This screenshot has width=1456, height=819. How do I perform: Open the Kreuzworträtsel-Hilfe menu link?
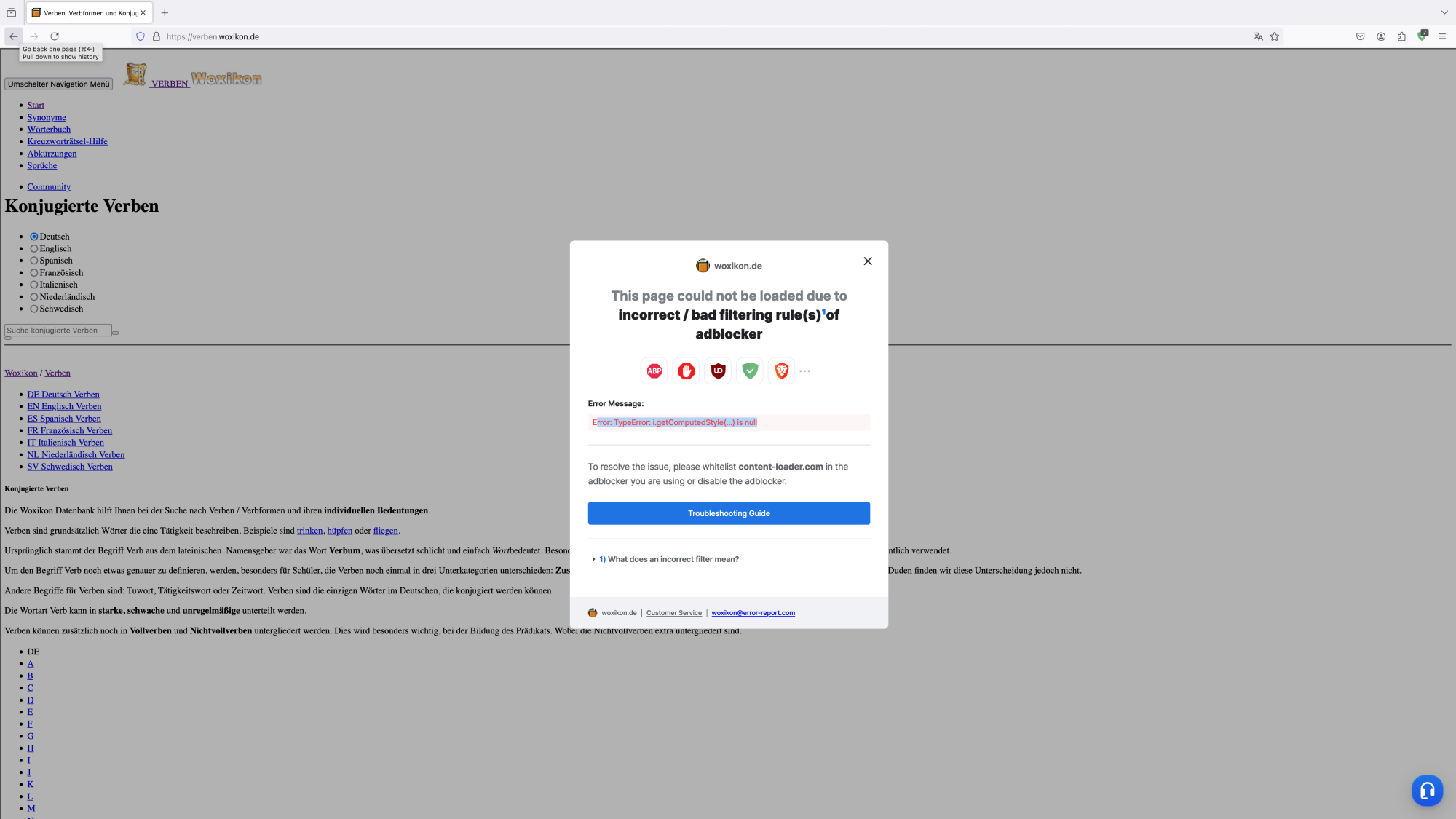pos(67,141)
